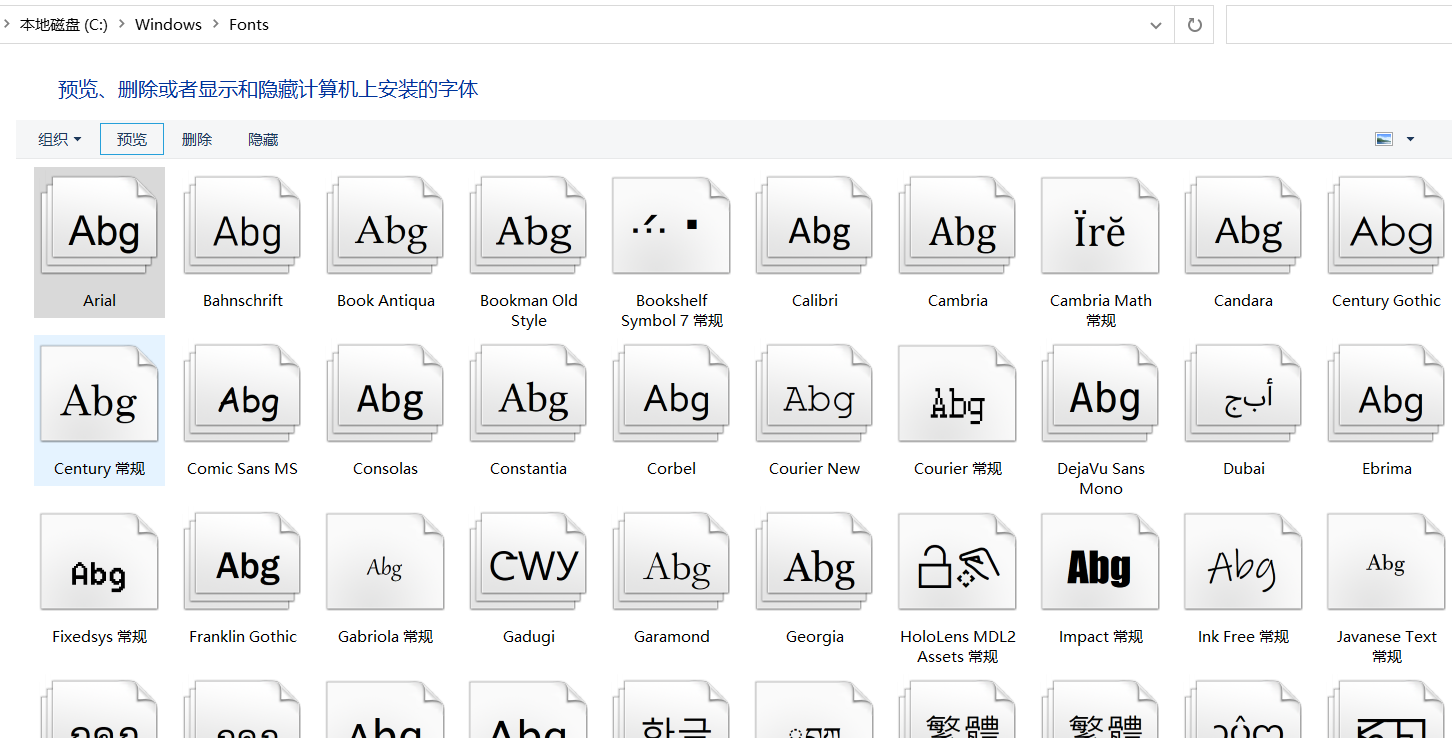Viewport: 1452px width, 738px height.
Task: Select the DejaVu Sans Mono font icon
Action: 1100,394
